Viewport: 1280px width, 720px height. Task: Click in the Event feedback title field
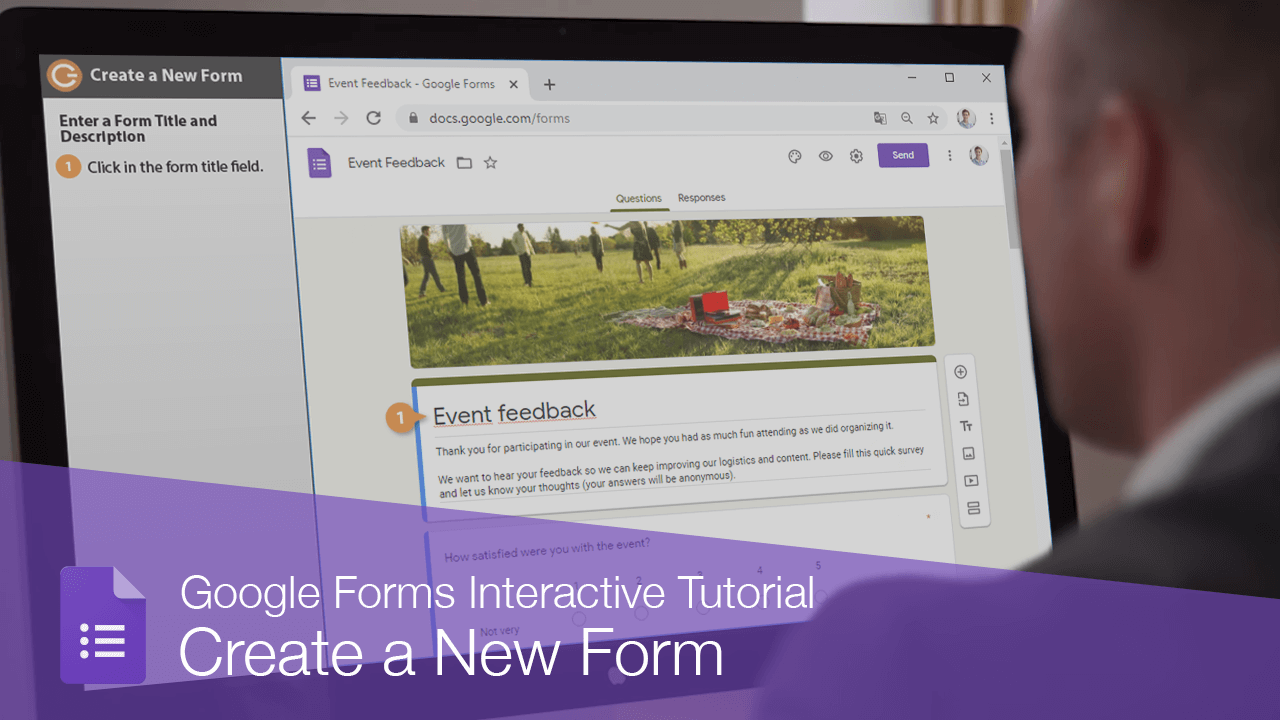[678, 413]
